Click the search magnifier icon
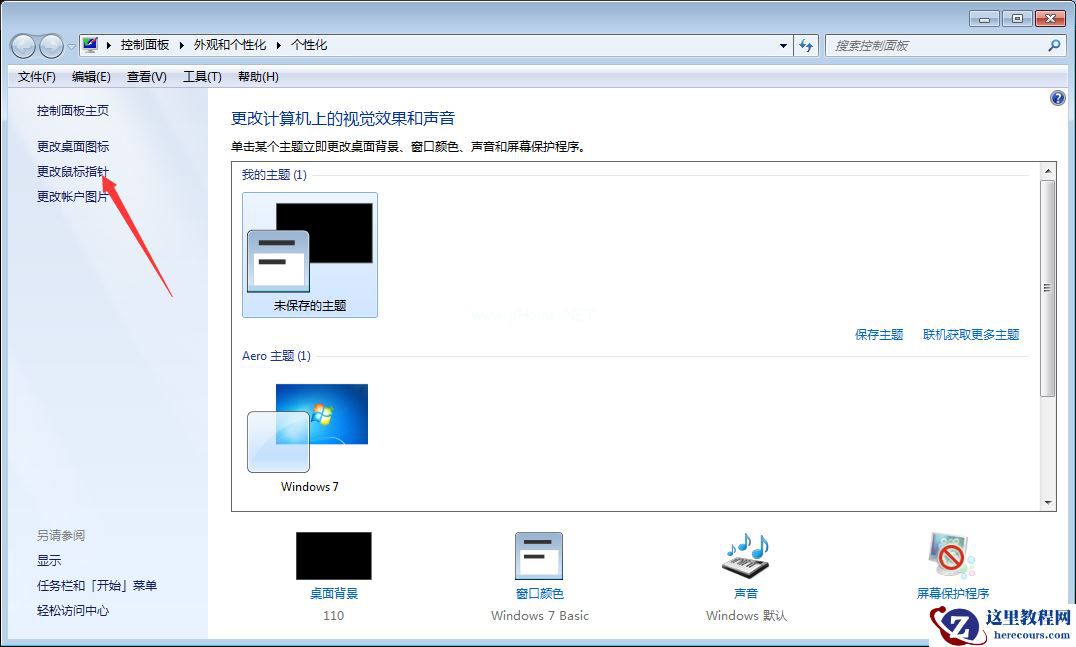 [1055, 45]
